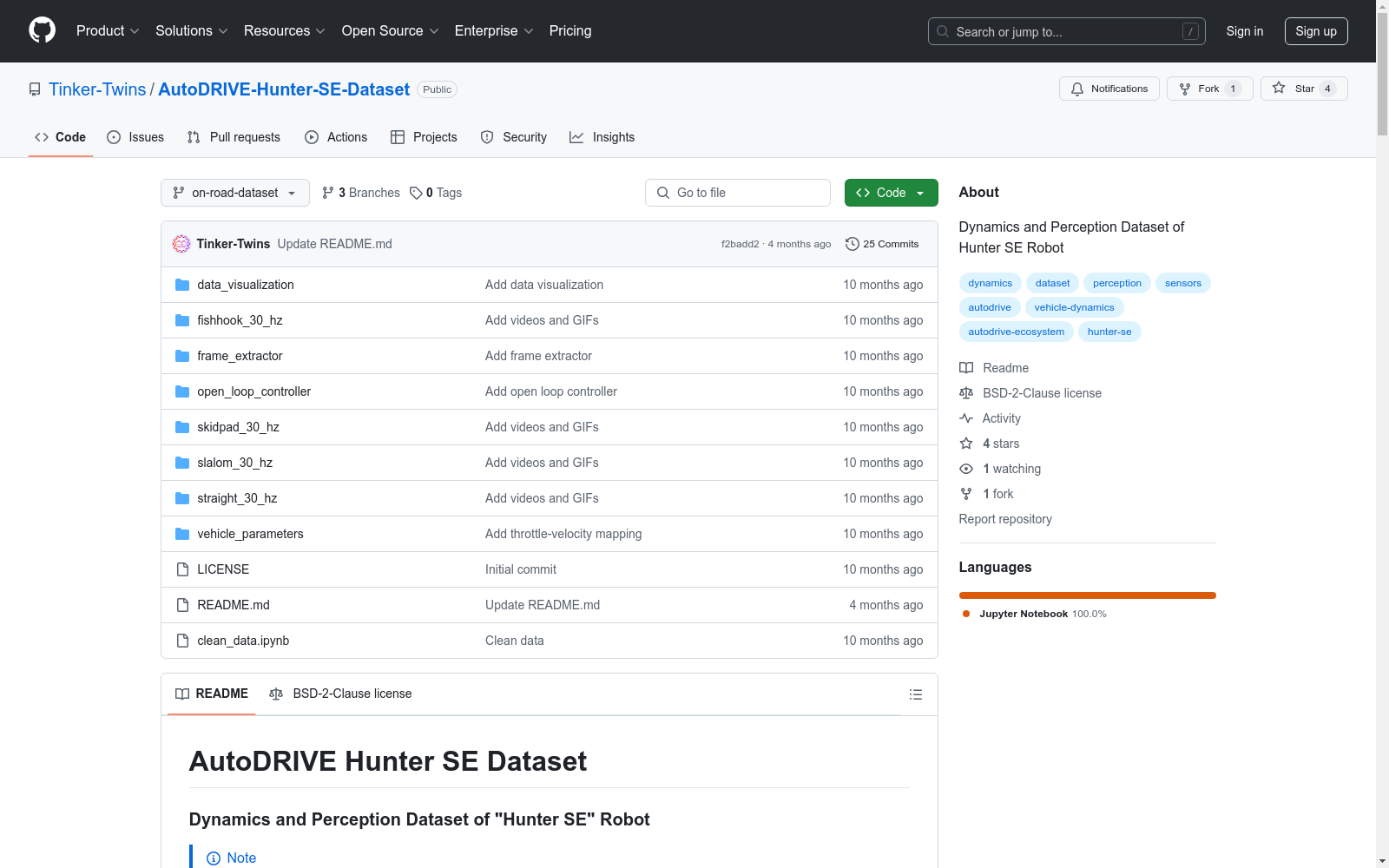Click the folder icon beside data_visualization
Image resolution: width=1389 pixels, height=868 pixels.
tap(182, 285)
